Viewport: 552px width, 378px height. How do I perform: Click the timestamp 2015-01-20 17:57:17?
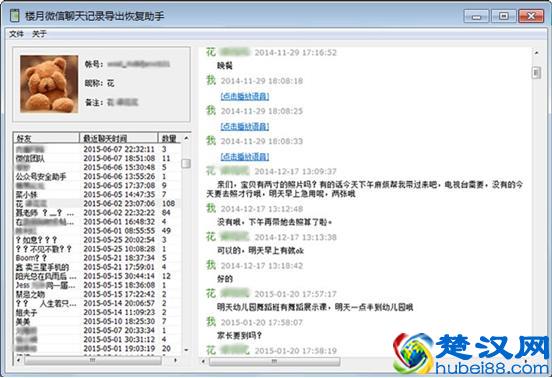pyautogui.click(x=295, y=294)
